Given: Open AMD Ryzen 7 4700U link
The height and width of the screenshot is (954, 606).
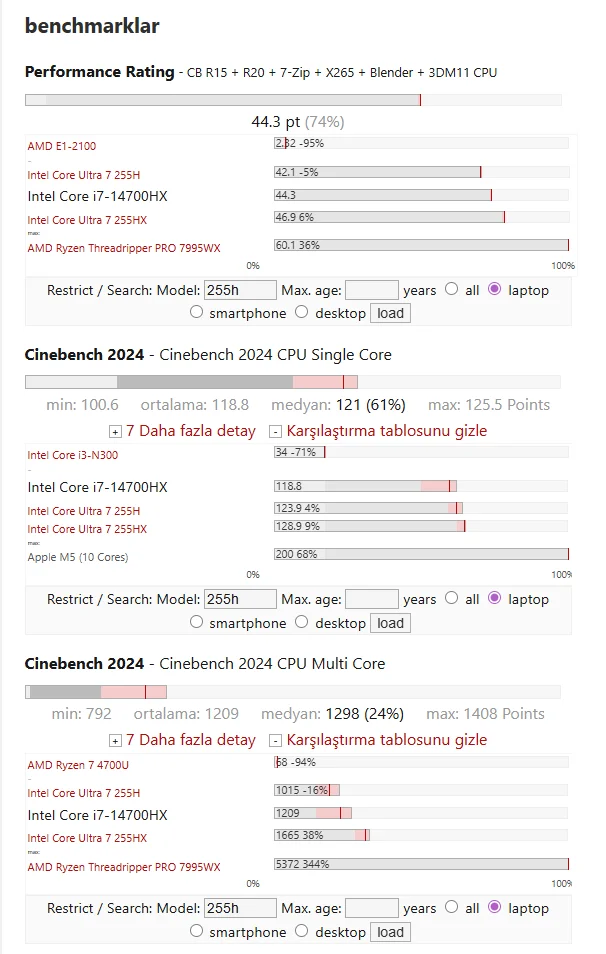Looking at the screenshot, I should click(x=76, y=764).
